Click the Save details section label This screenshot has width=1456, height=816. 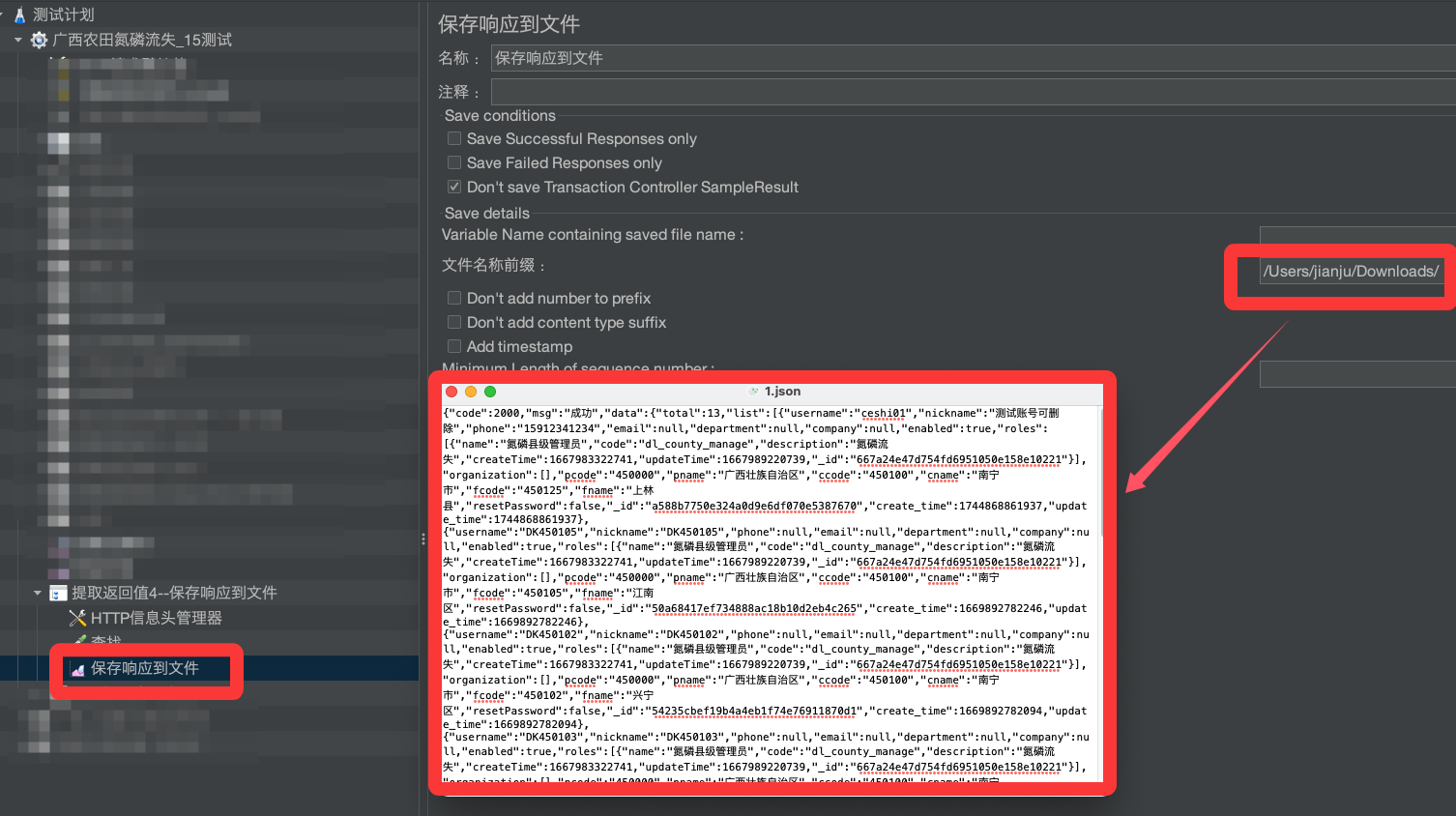tap(487, 214)
